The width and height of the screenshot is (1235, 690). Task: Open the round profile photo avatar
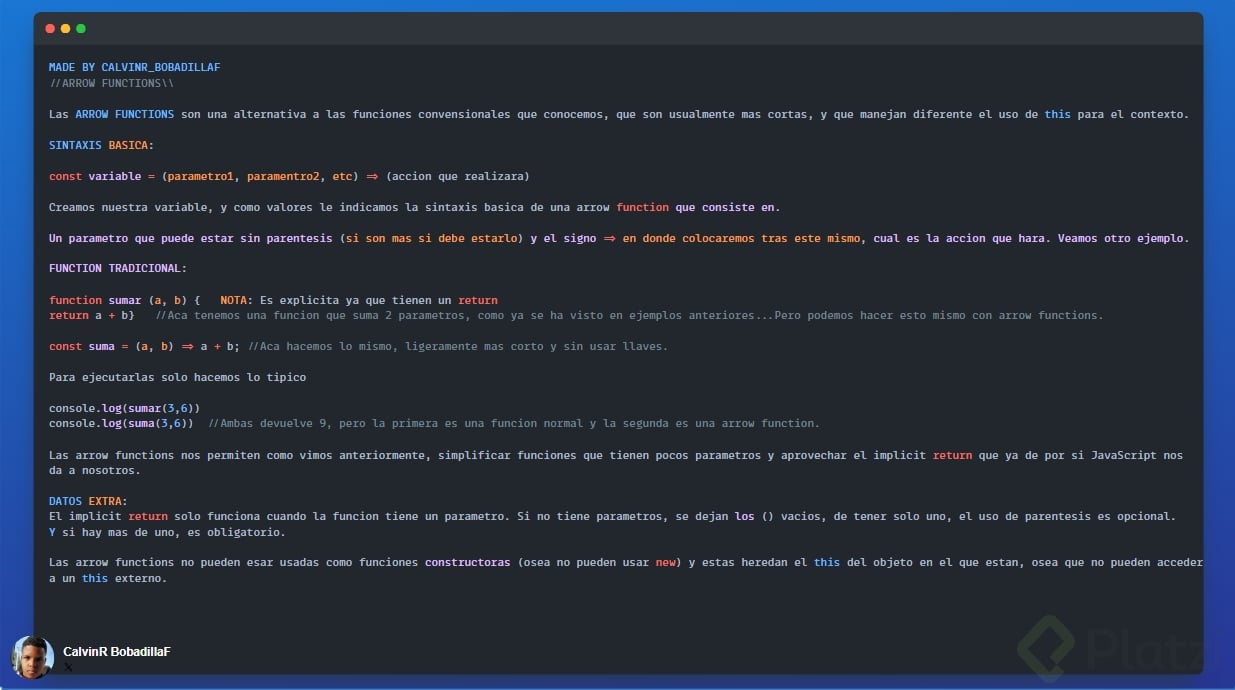point(32,658)
